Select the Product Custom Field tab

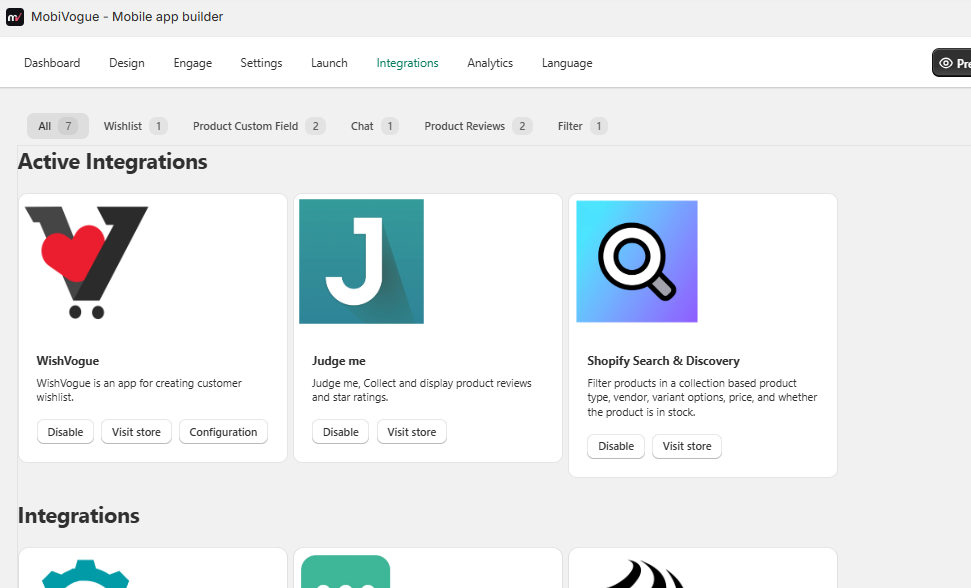259,126
